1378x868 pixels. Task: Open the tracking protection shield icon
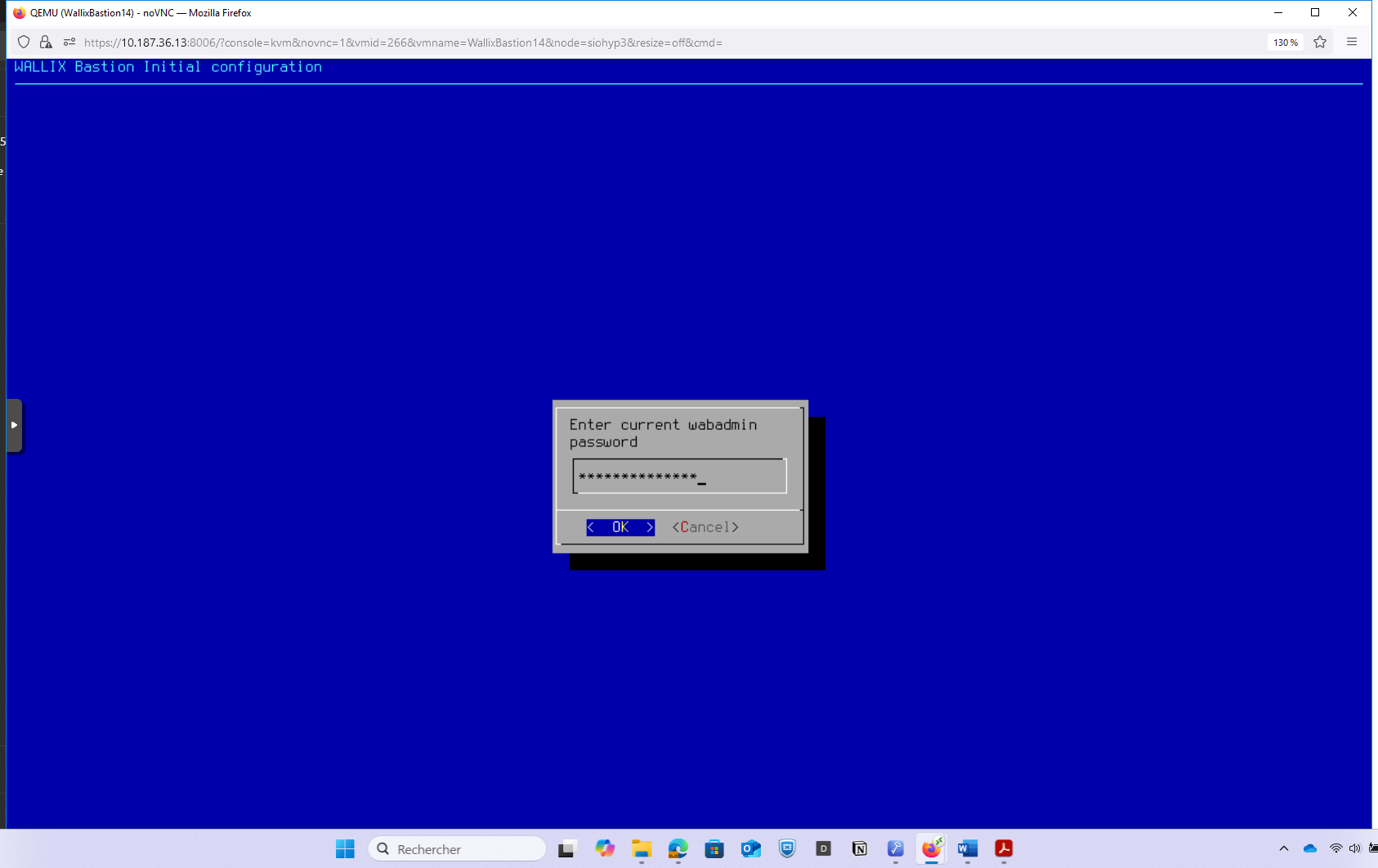pyautogui.click(x=24, y=43)
